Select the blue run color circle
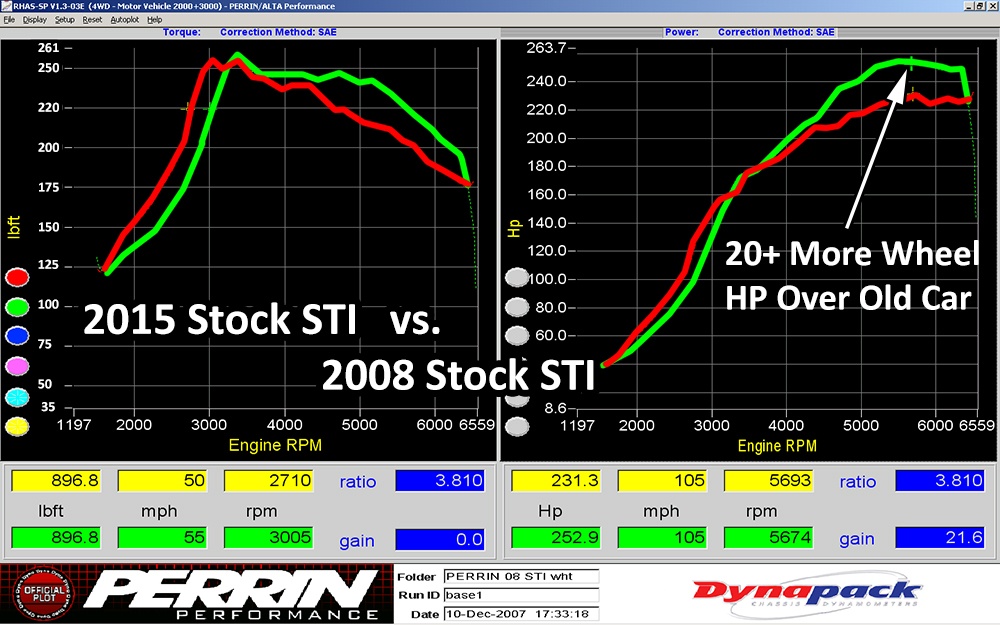The image size is (1000, 625). tap(17, 336)
